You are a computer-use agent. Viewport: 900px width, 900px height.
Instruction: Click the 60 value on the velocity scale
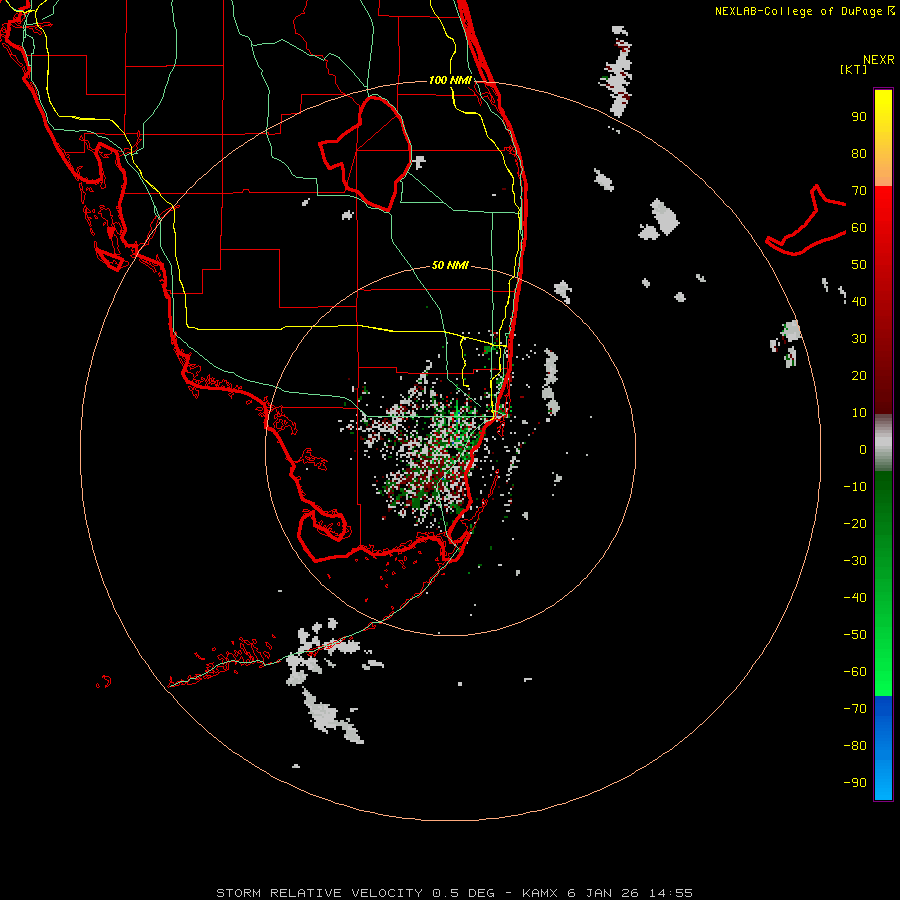859,228
